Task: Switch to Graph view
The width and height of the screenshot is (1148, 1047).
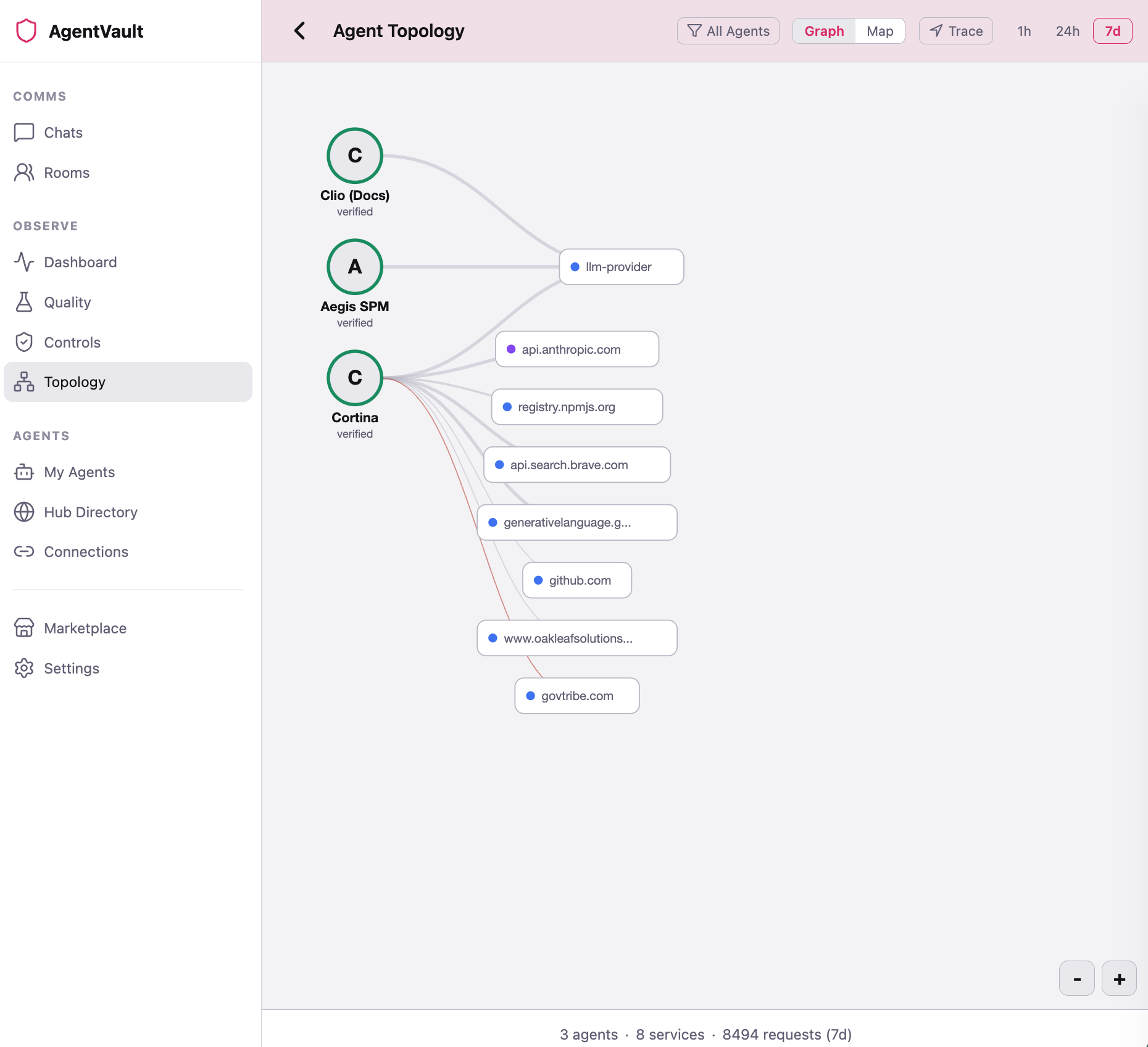Action: 824,31
